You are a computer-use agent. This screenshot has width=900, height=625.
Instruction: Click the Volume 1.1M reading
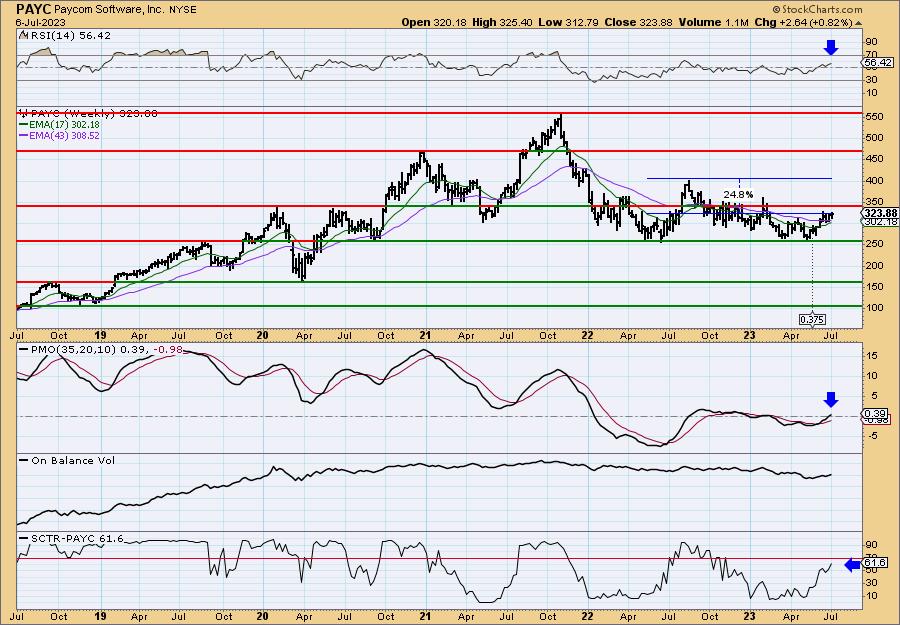pos(713,22)
